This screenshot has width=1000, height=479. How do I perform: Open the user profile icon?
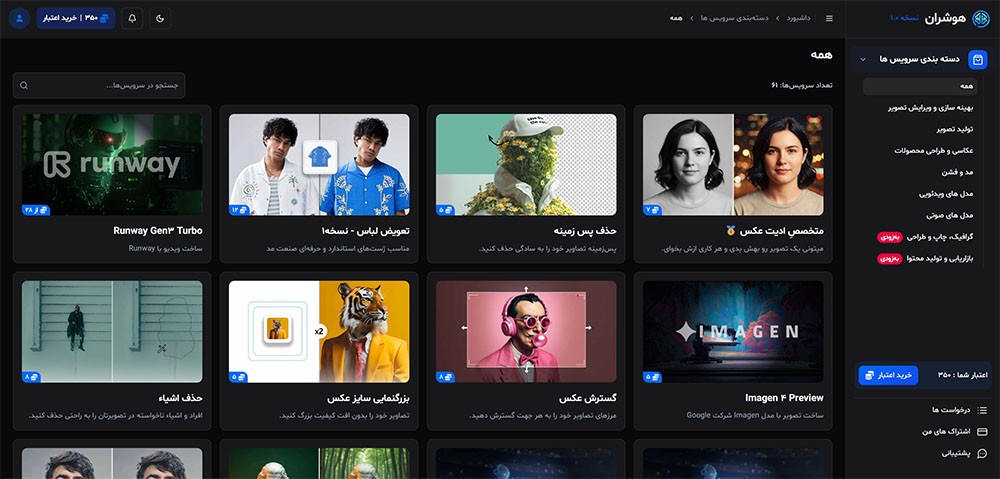click(x=20, y=18)
